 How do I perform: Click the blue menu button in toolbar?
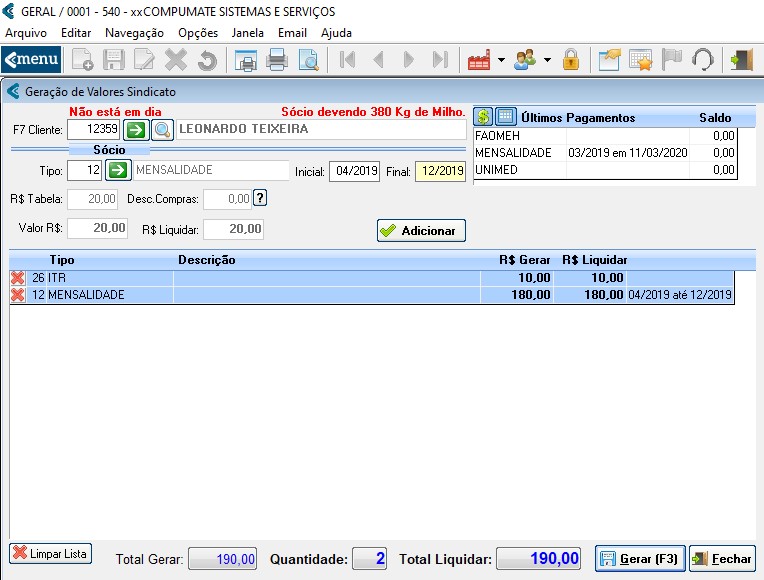(x=31, y=59)
